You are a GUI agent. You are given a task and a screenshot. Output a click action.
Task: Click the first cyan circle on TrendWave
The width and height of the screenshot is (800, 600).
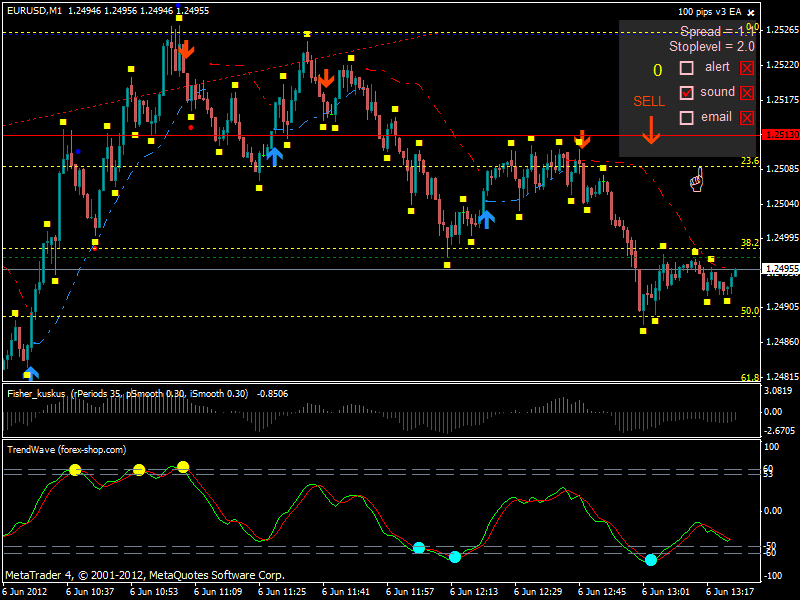419,548
